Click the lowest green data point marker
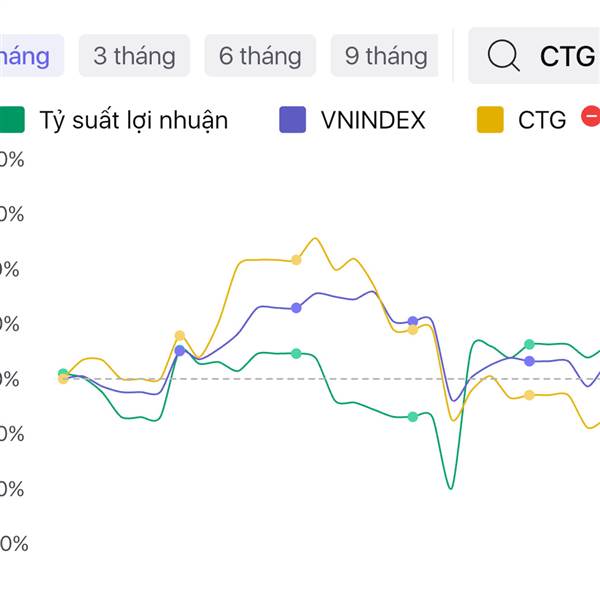600x600 pixels. pos(413,417)
